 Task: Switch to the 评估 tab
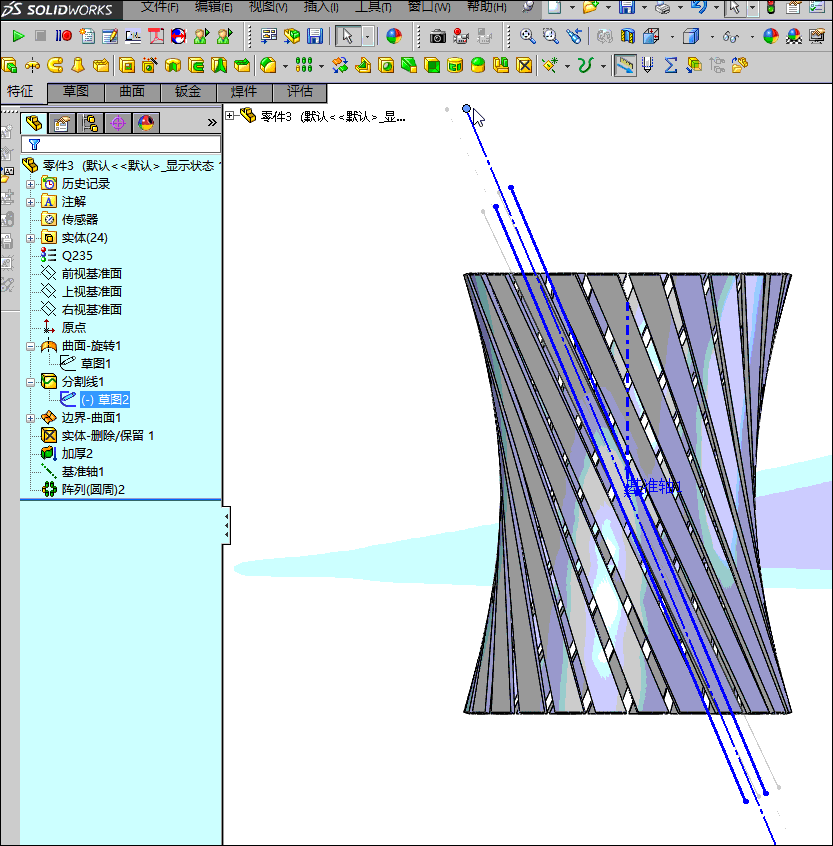300,92
